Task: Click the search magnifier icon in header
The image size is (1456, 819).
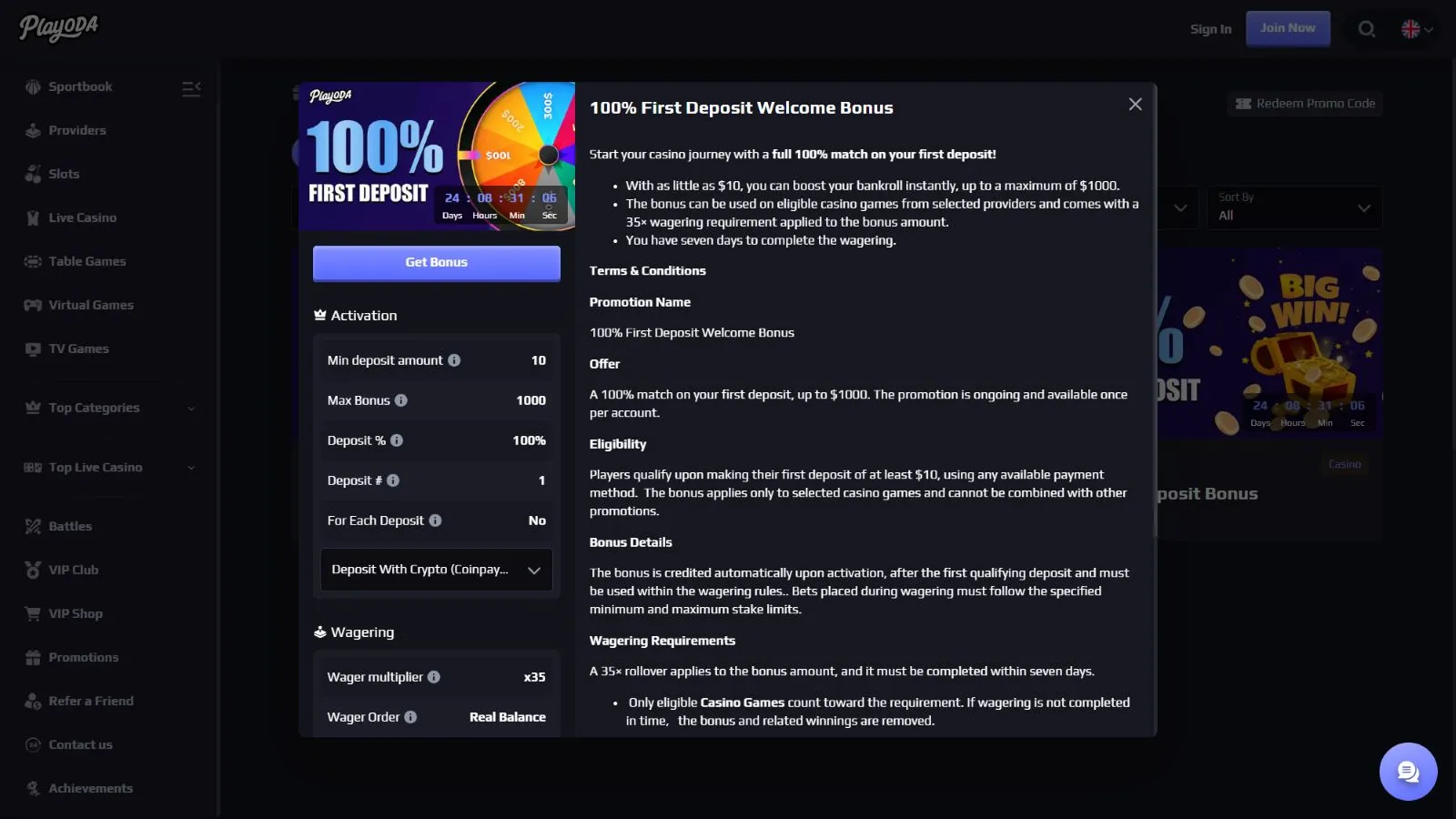Action: coord(1367,29)
